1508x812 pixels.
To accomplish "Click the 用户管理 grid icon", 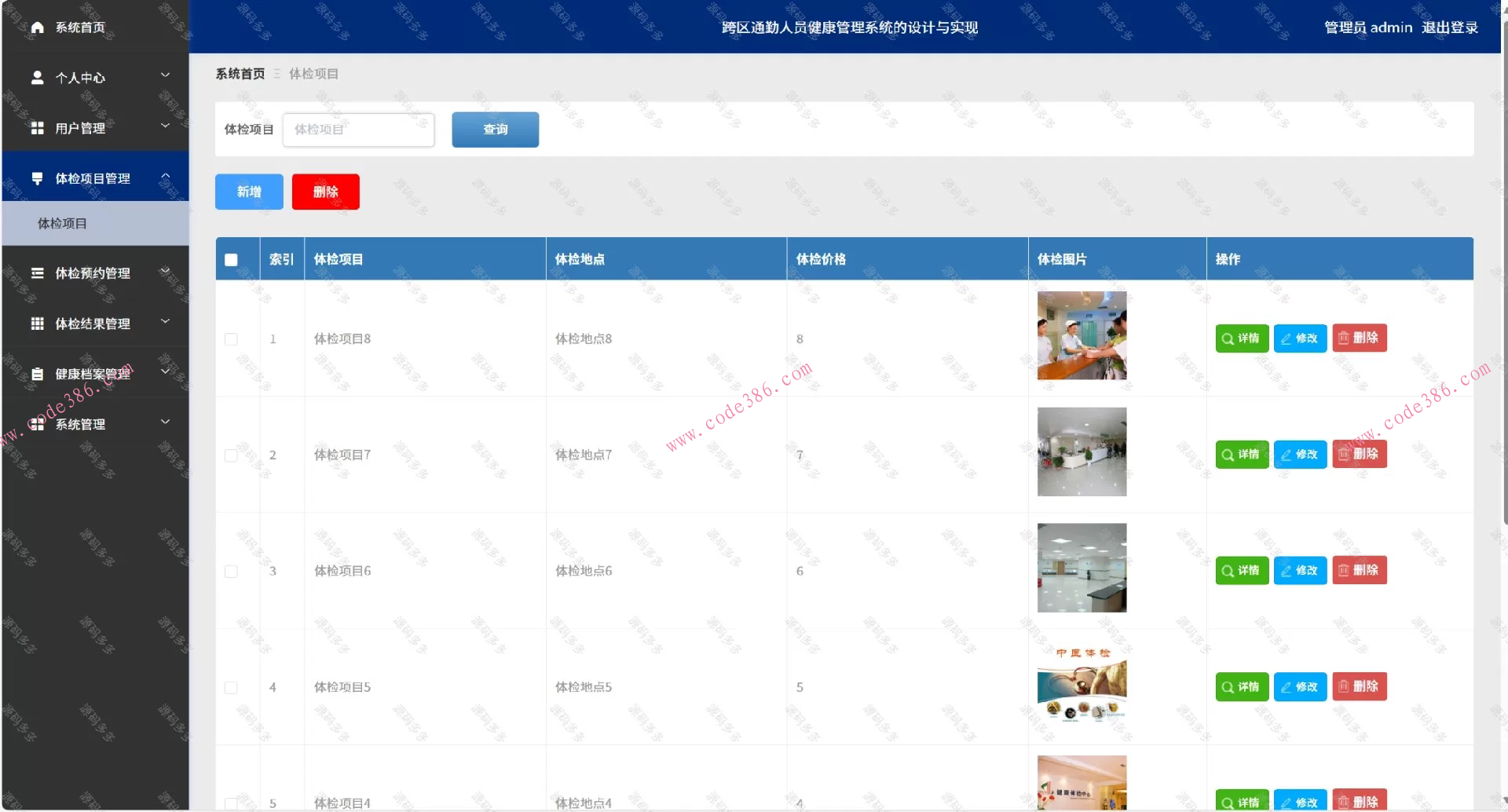I will pyautogui.click(x=37, y=127).
